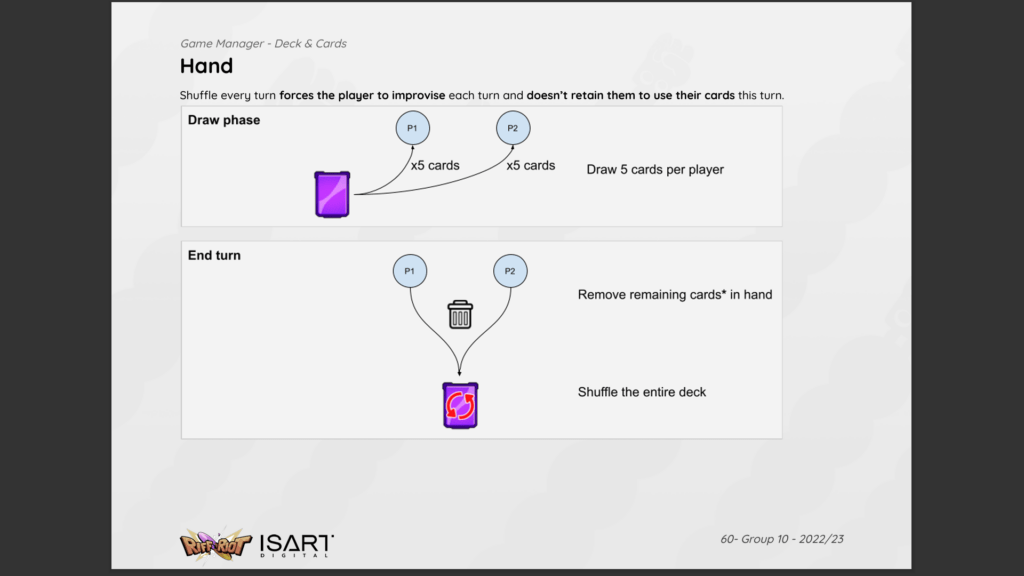Select the P1 circle in End turn
The height and width of the screenshot is (576, 1024).
pyautogui.click(x=410, y=271)
